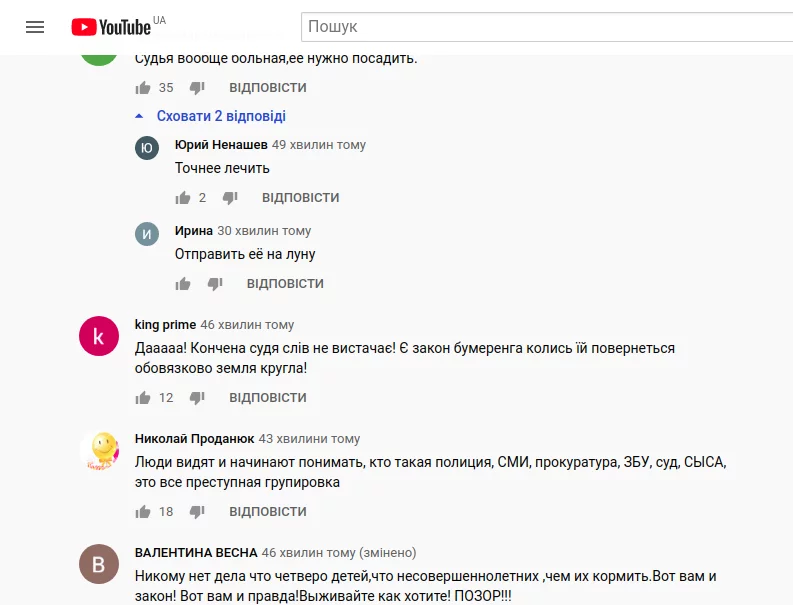Collapse the 2 replies thread
Viewport: 793px width, 605px height.
(220, 116)
